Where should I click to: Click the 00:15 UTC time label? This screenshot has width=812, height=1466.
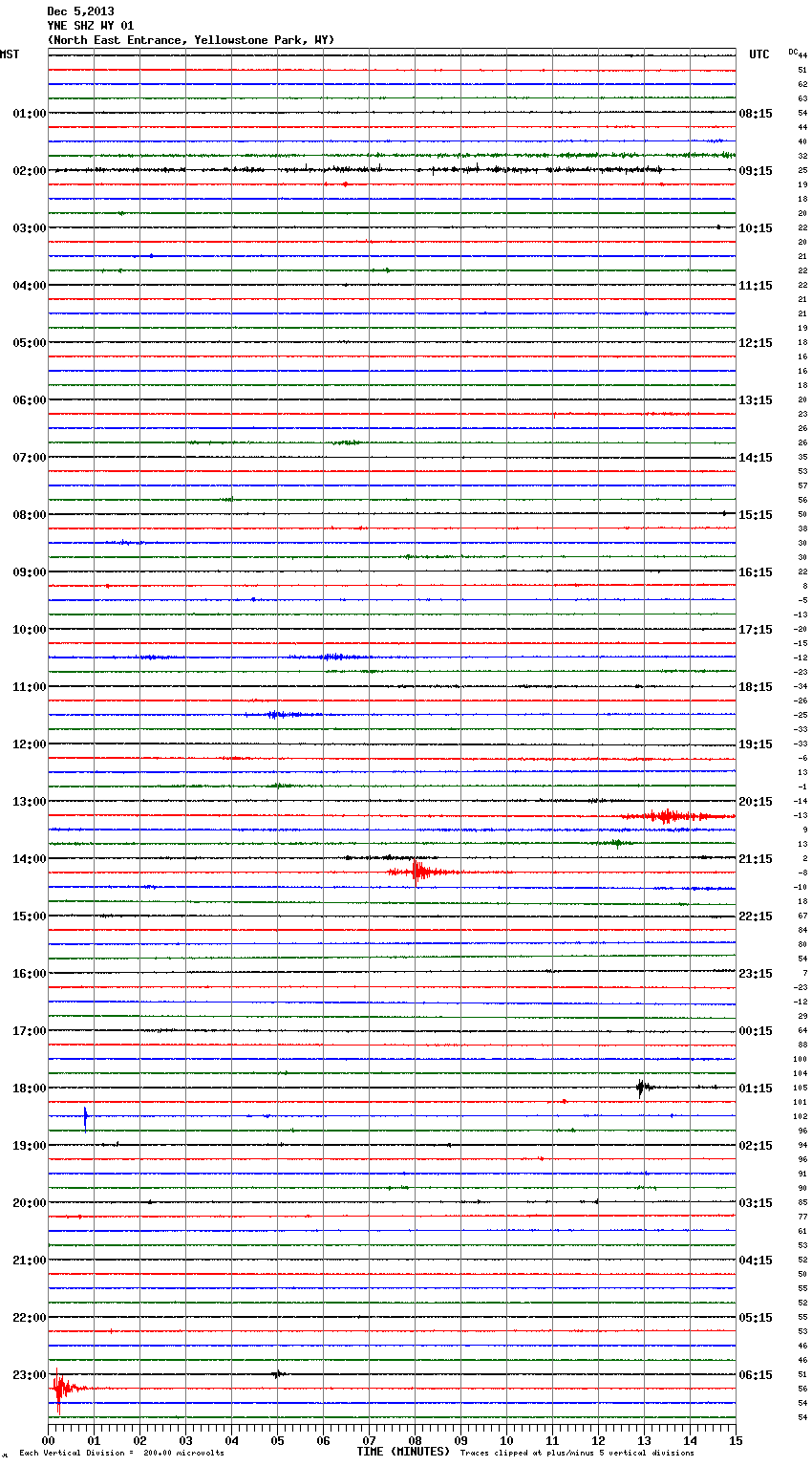tap(756, 1030)
